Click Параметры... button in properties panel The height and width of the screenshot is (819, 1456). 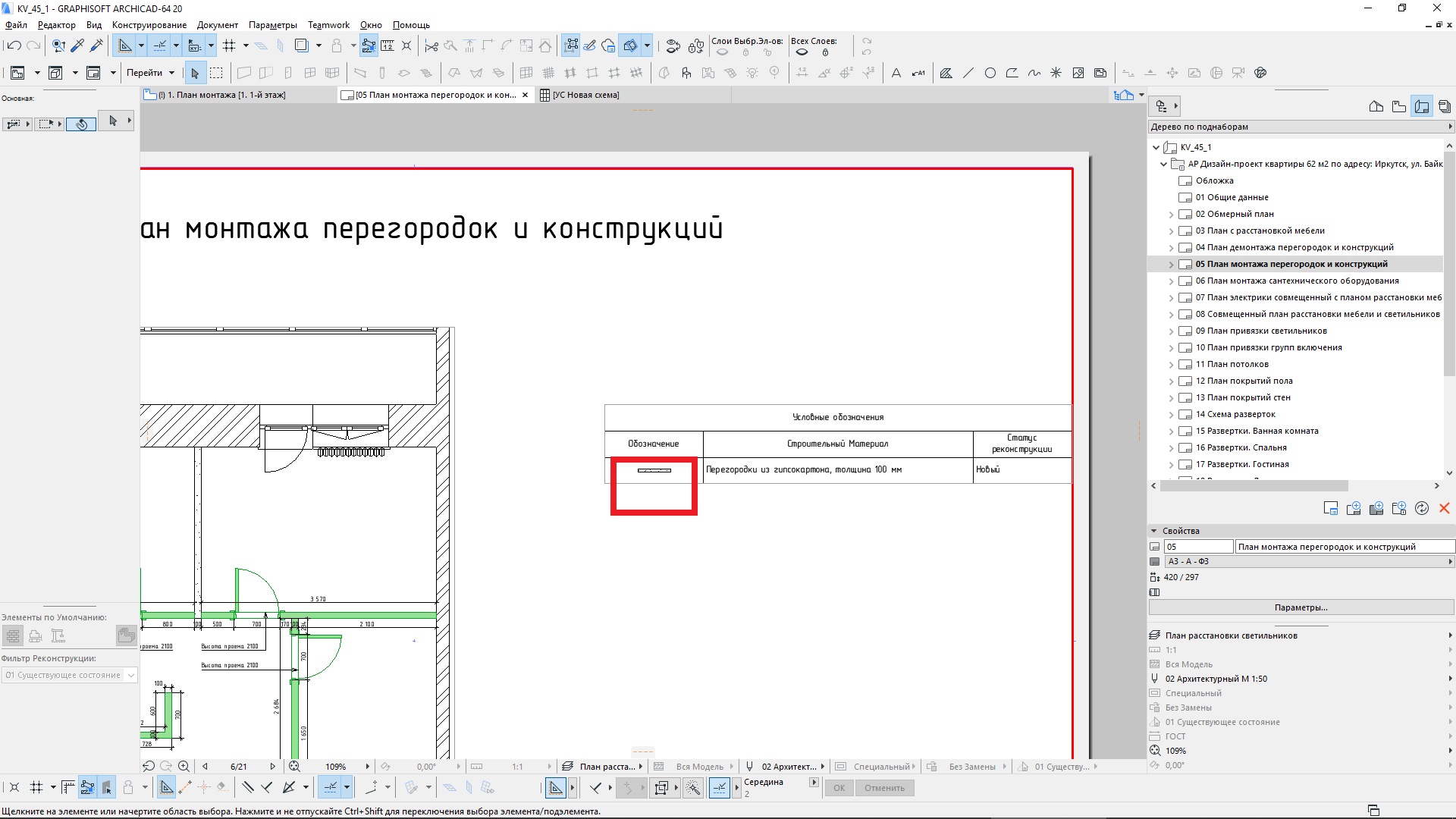(1300, 607)
